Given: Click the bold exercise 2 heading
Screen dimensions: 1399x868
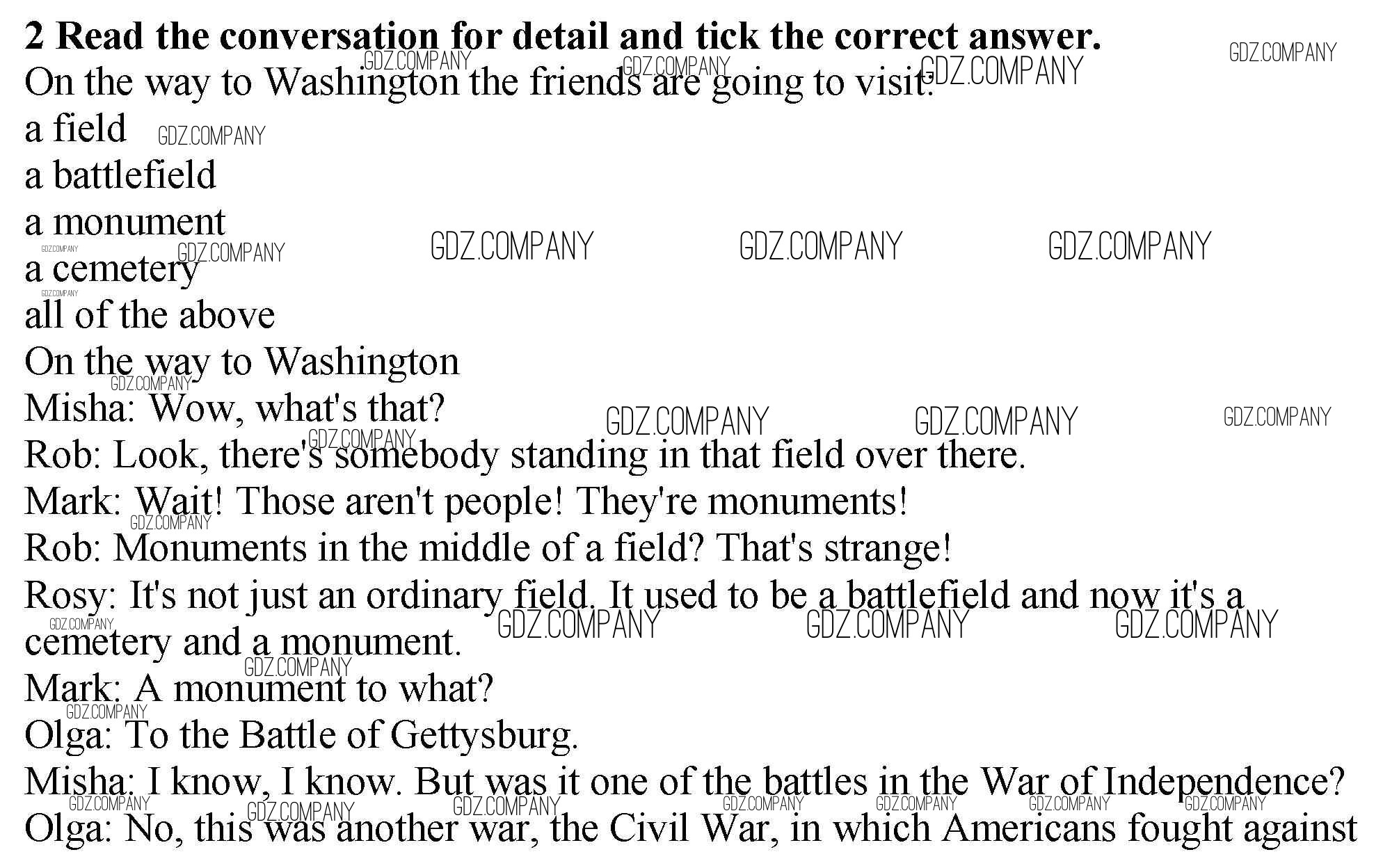Looking at the screenshot, I should 563,36.
